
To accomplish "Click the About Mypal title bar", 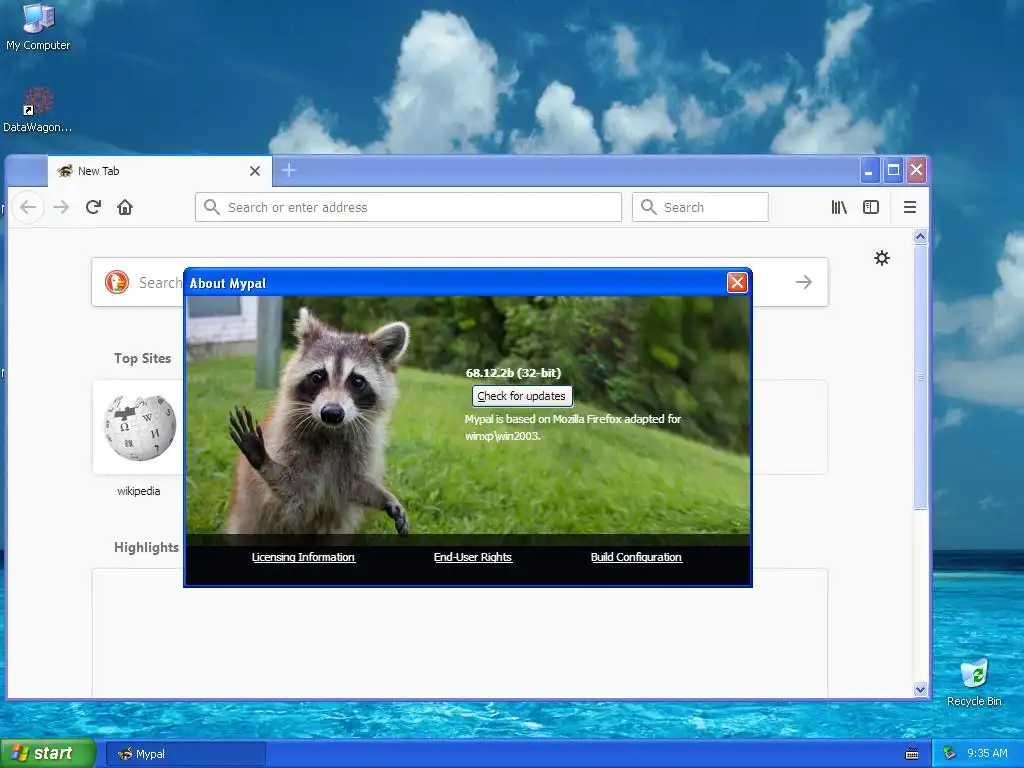I will click(x=456, y=283).
